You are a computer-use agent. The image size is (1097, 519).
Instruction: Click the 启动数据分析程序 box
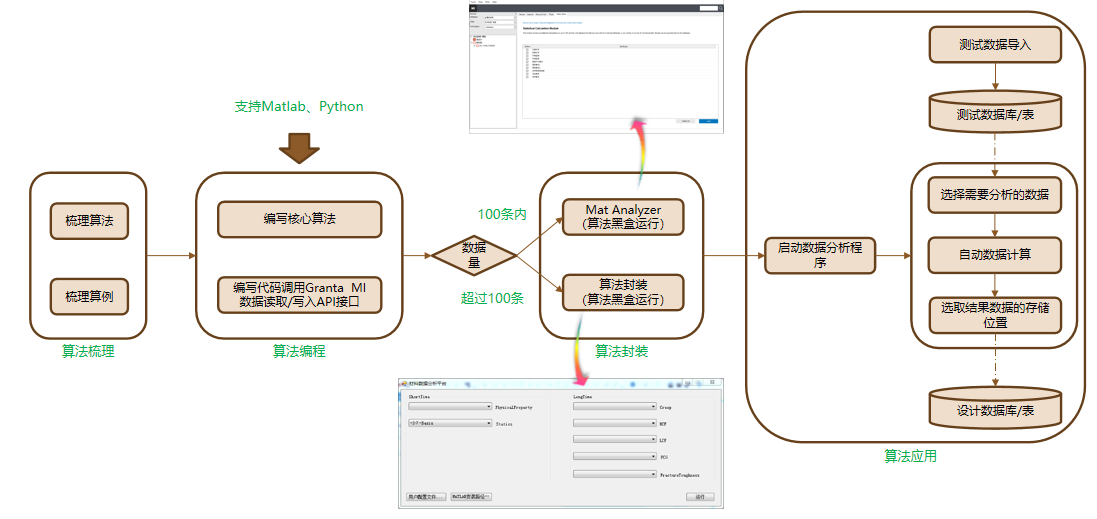point(820,255)
